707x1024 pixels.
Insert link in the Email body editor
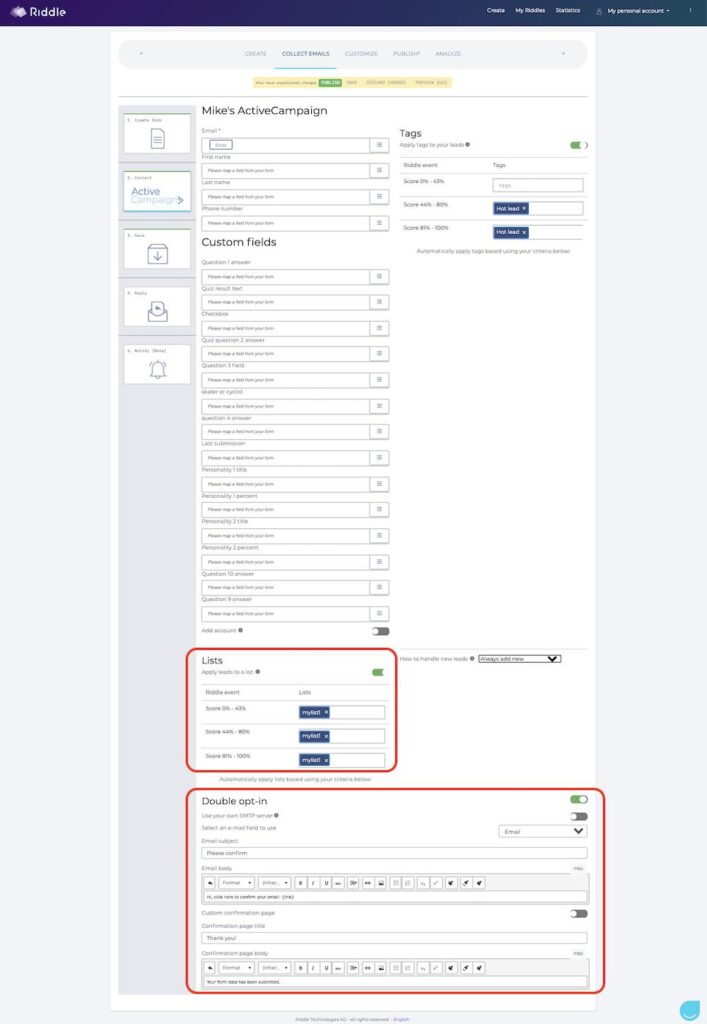(368, 883)
